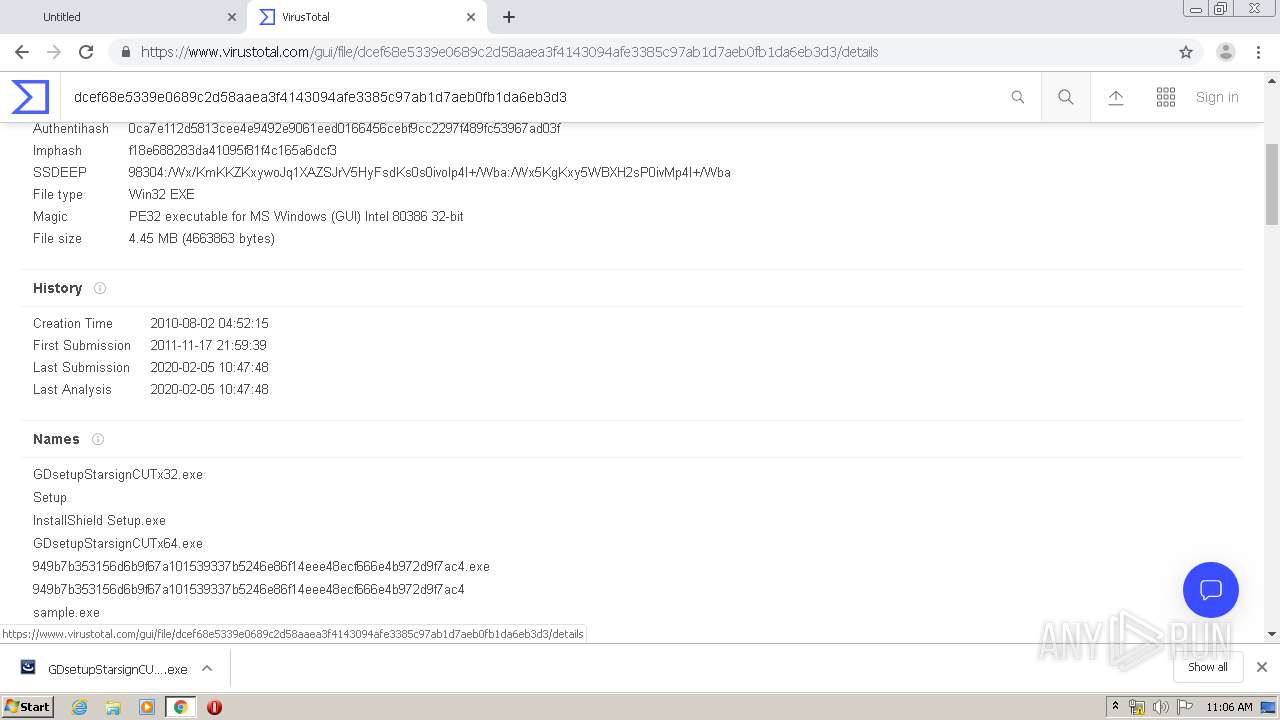1280x720 pixels.
Task: Click the small magnifier inside the hash search field
Action: coord(1018,97)
